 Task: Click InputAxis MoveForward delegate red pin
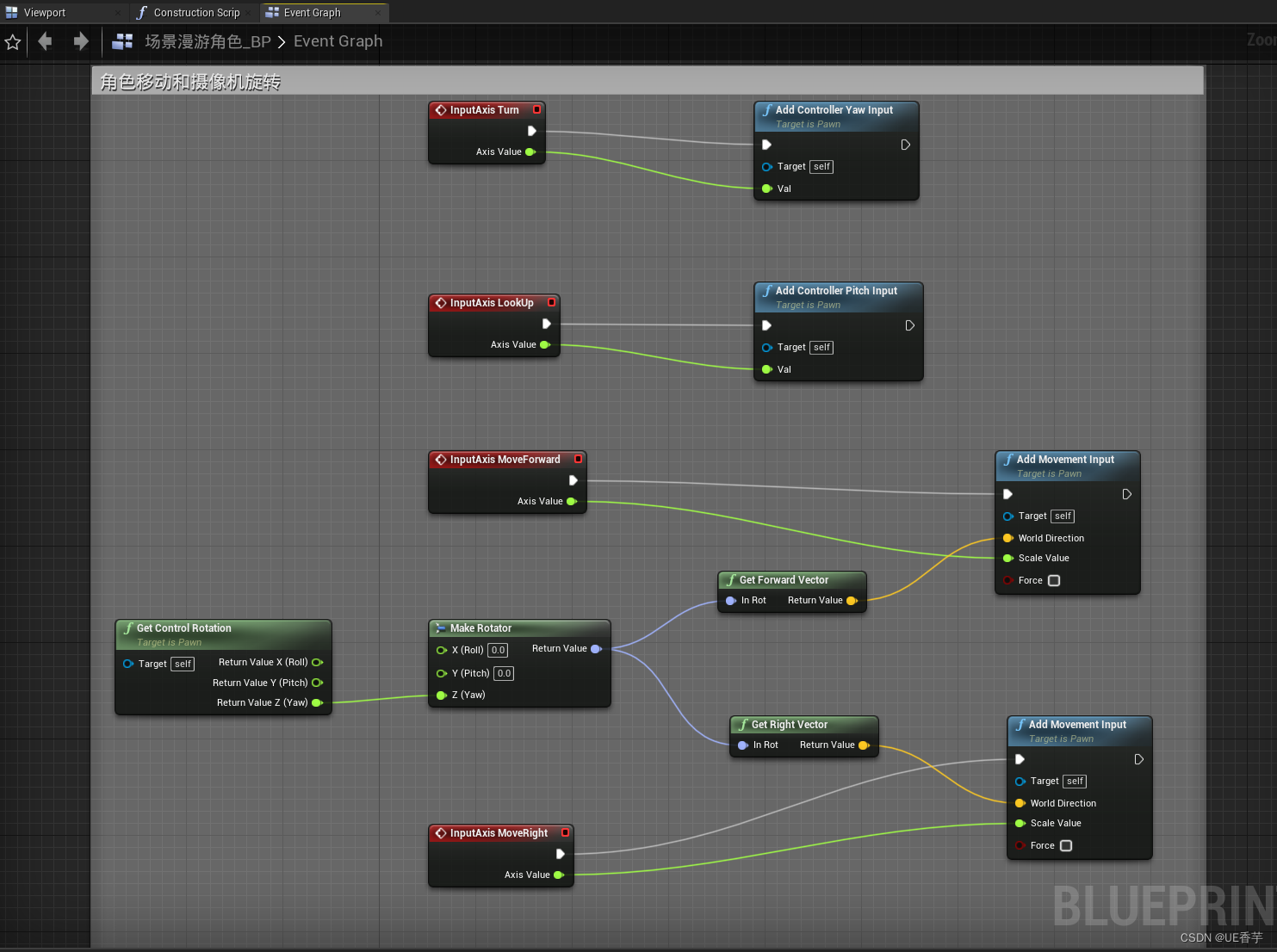(x=578, y=459)
